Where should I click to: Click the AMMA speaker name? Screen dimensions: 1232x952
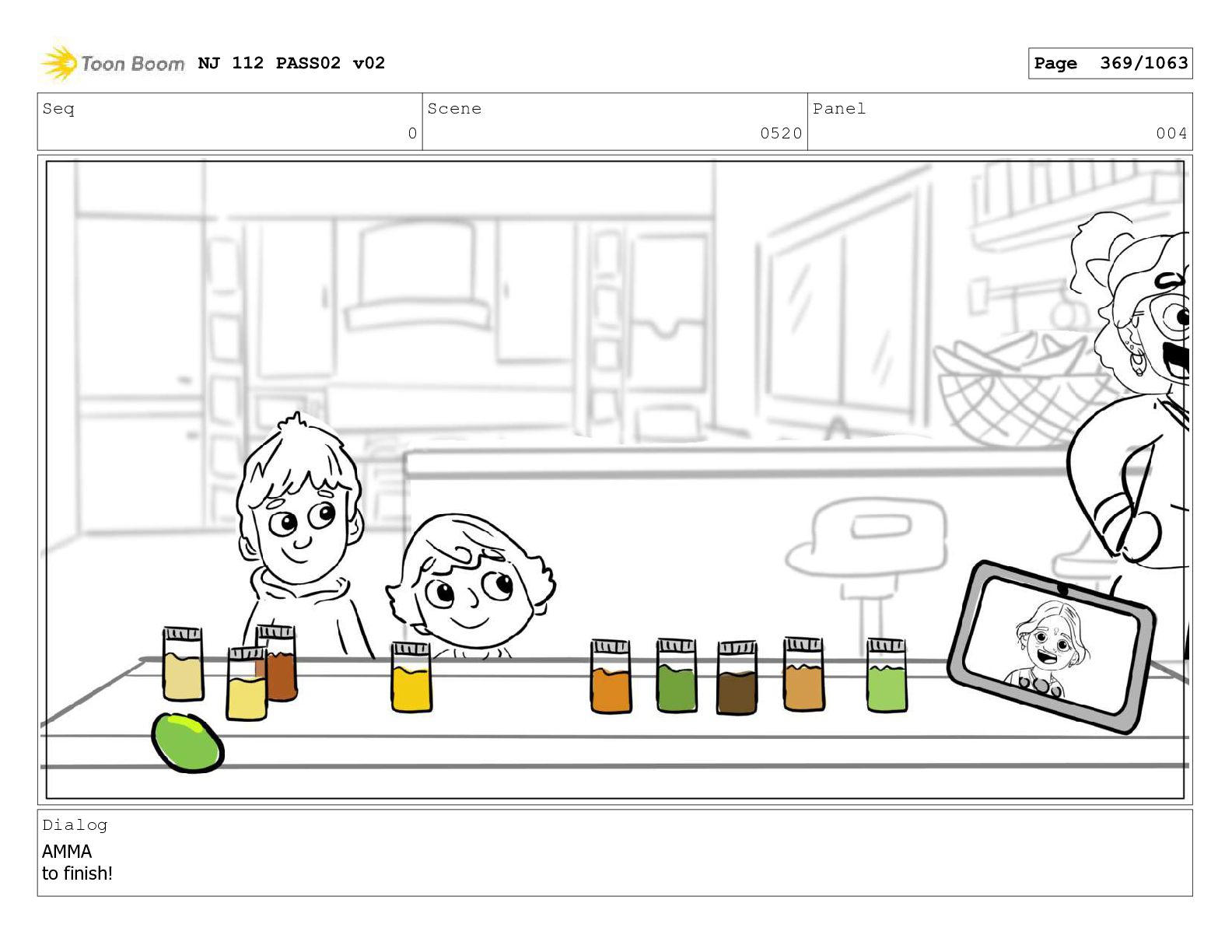point(67,852)
